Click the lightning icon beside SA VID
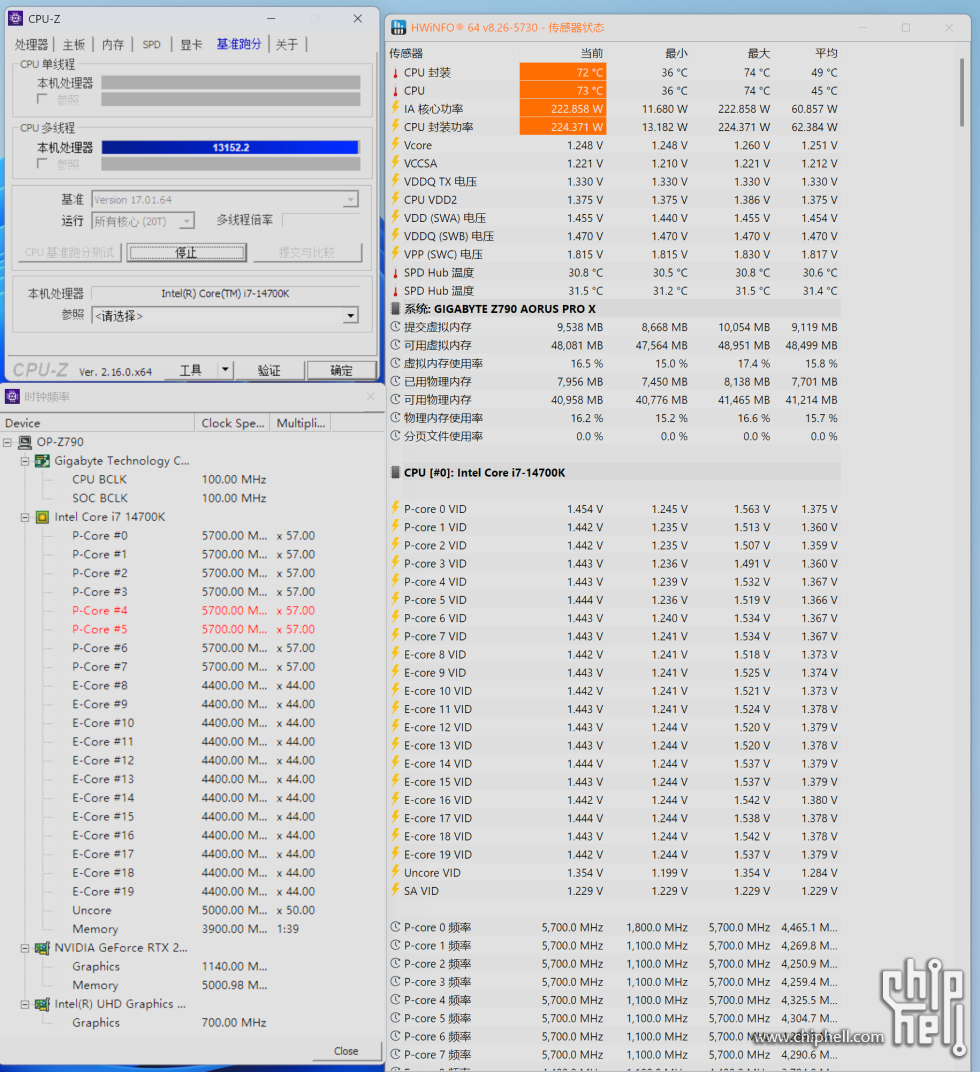 click(395, 890)
